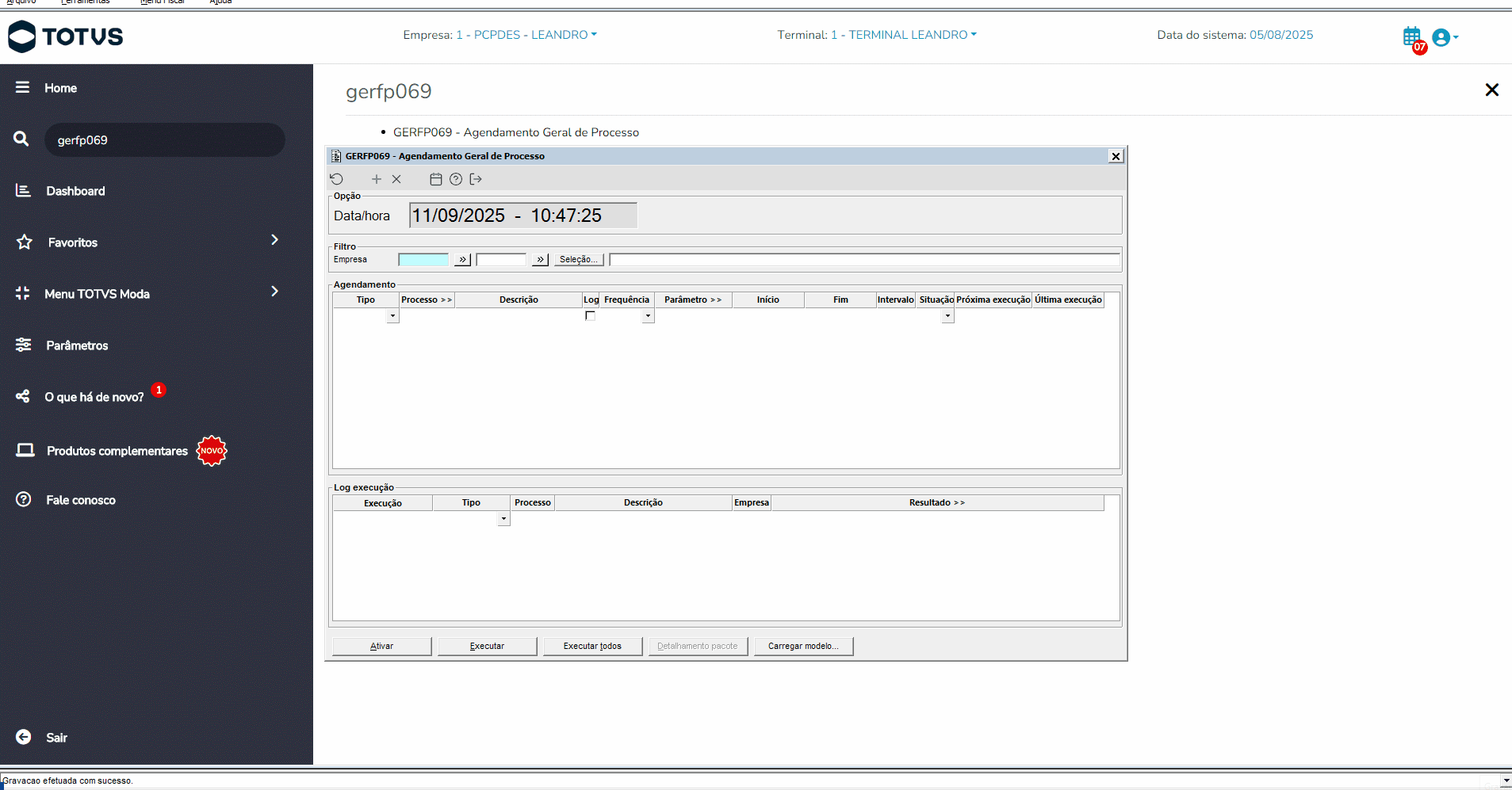Click the Parâmetros sliders icon
Image resolution: width=1512 pixels, height=790 pixels.
(24, 345)
